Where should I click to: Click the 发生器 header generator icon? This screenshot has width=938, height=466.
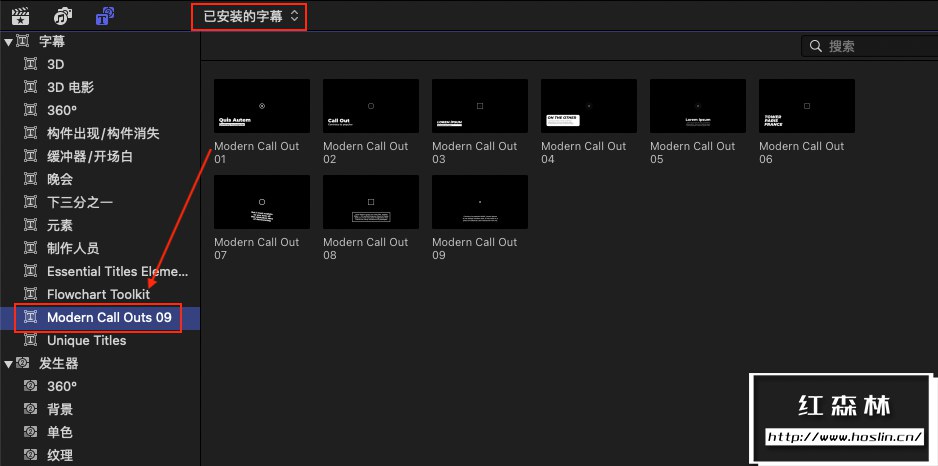pos(23,363)
